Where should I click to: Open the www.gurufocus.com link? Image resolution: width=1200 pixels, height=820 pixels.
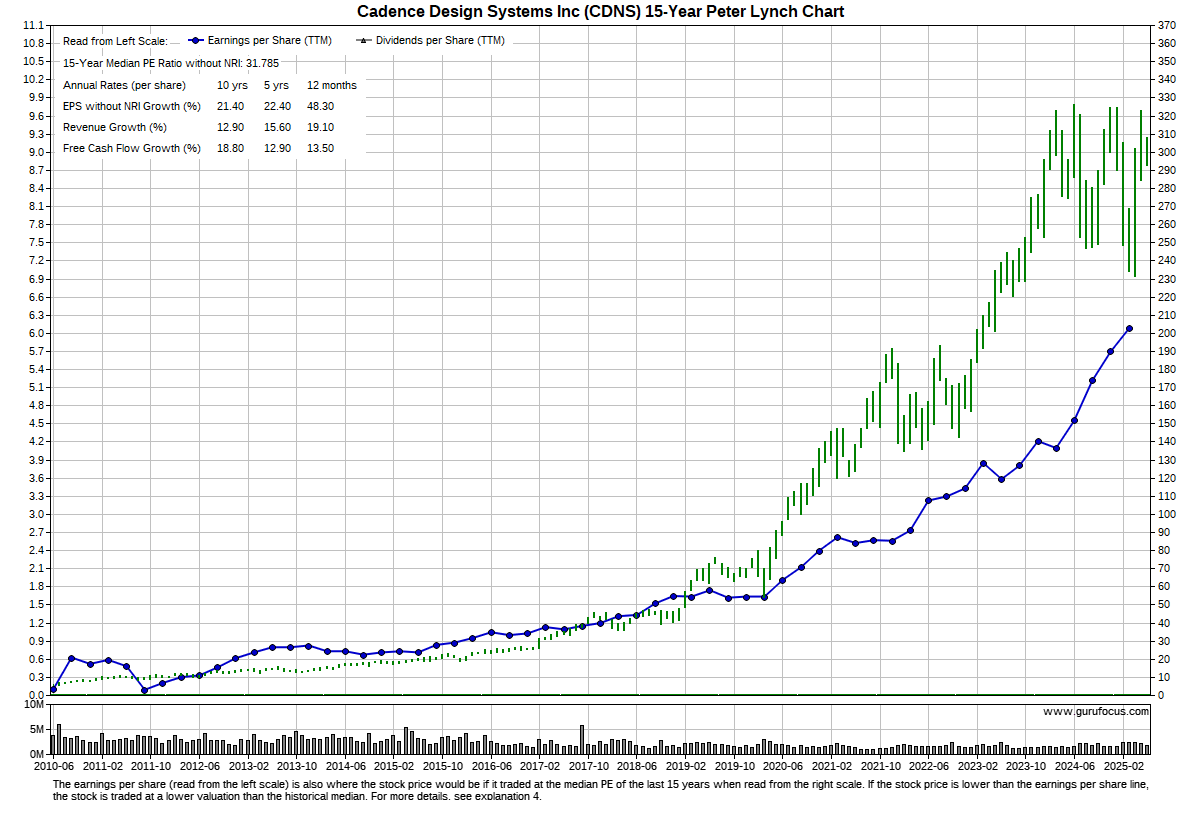[x=1096, y=712]
